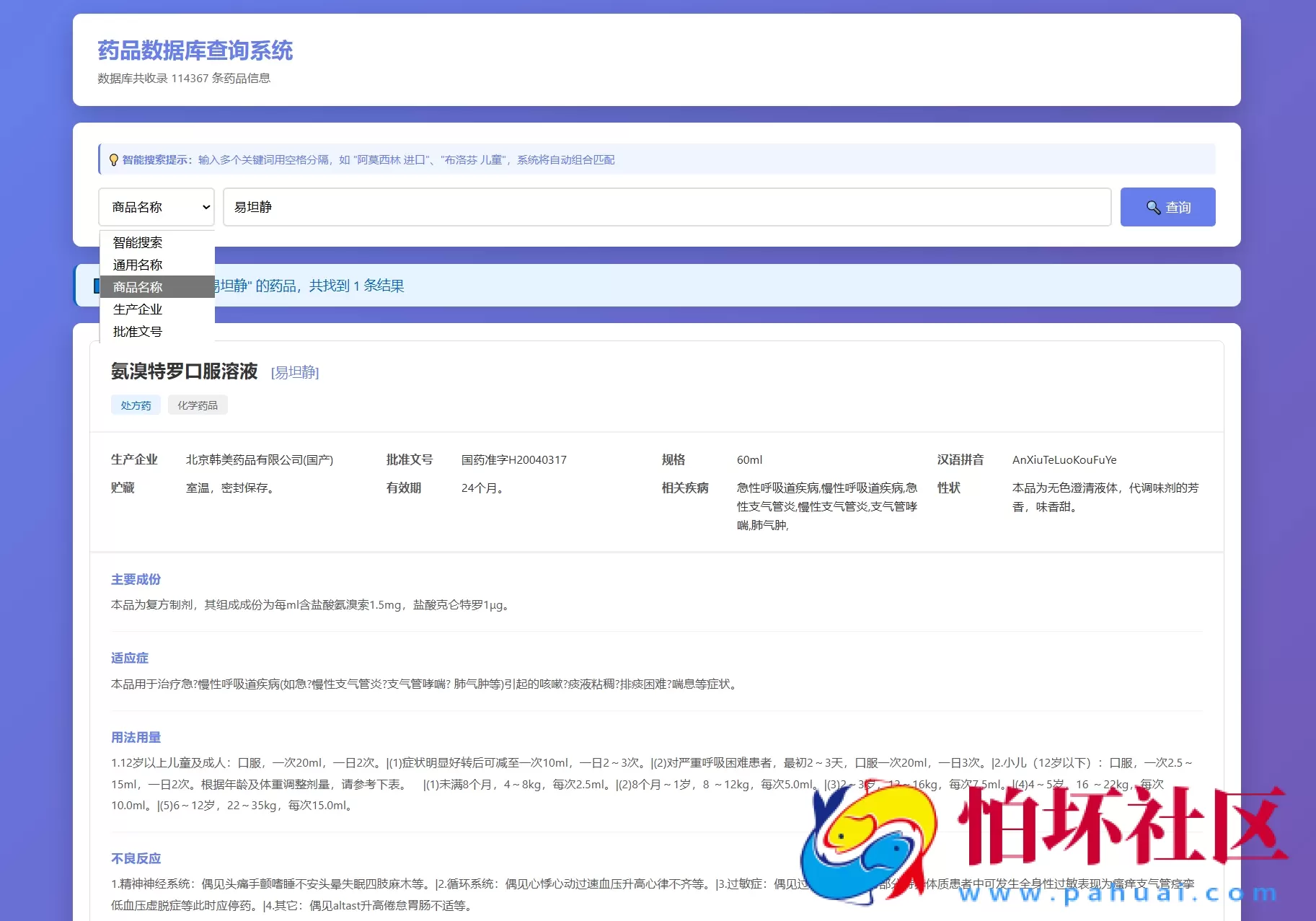Select 批准文号 from the search type list
Image resolution: width=1316 pixels, height=921 pixels.
[137, 331]
